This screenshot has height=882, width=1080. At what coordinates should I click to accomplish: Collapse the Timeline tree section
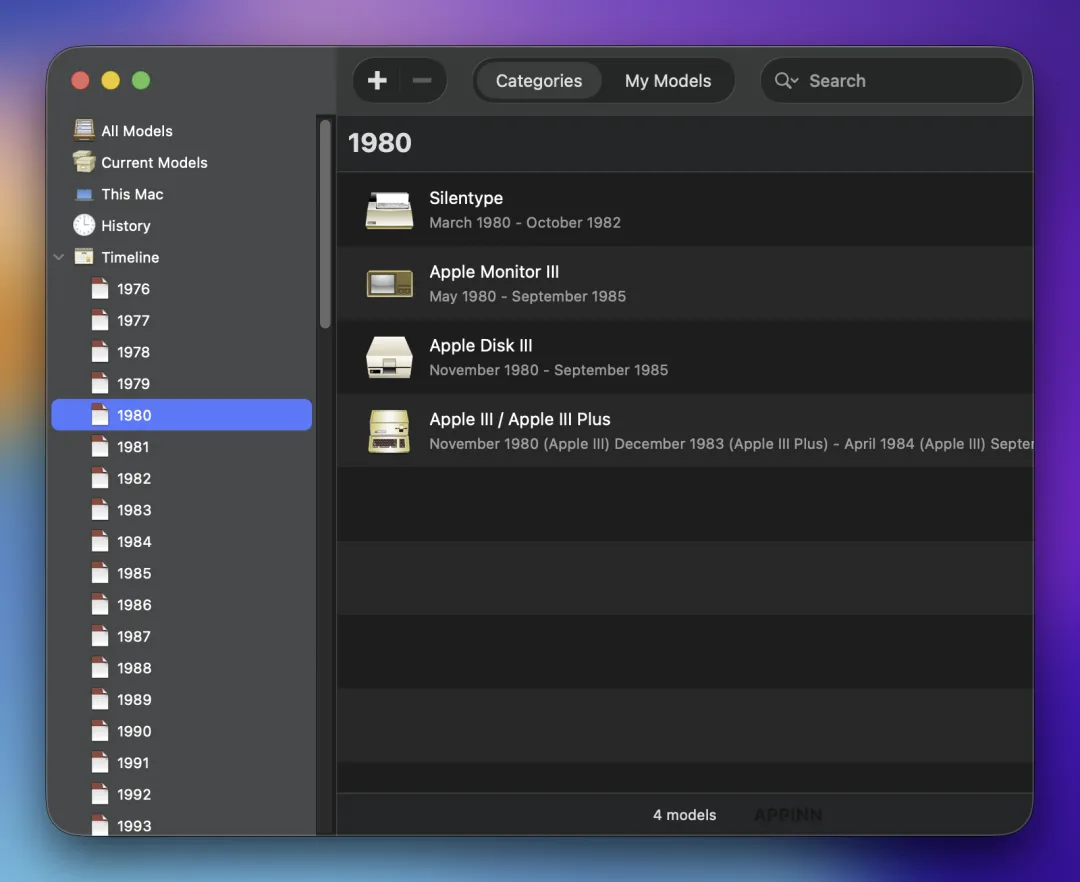59,258
